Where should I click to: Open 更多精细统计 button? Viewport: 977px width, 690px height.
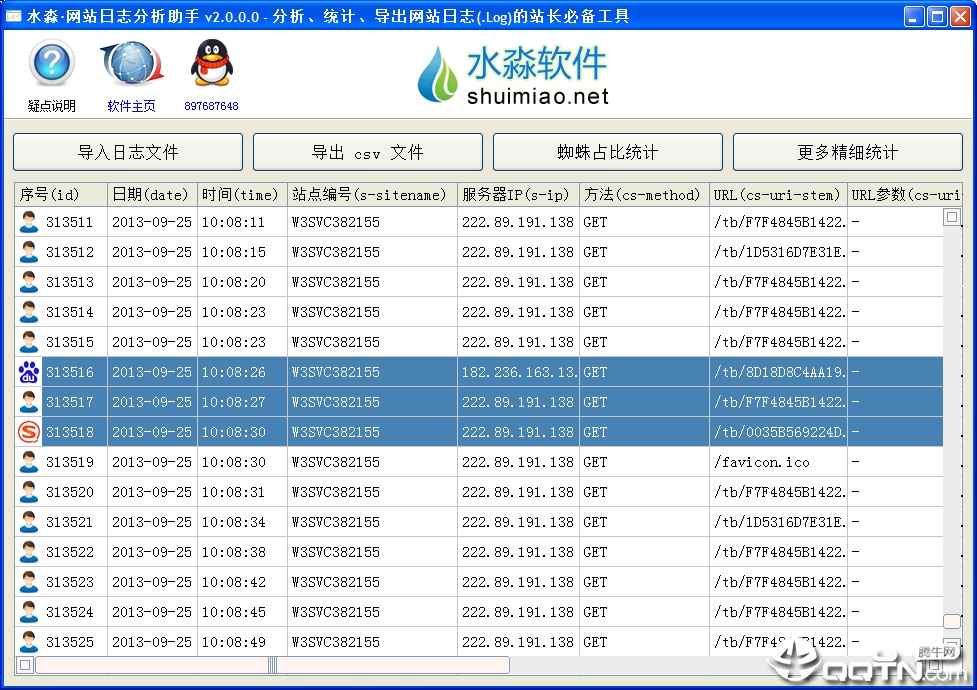tap(847, 152)
